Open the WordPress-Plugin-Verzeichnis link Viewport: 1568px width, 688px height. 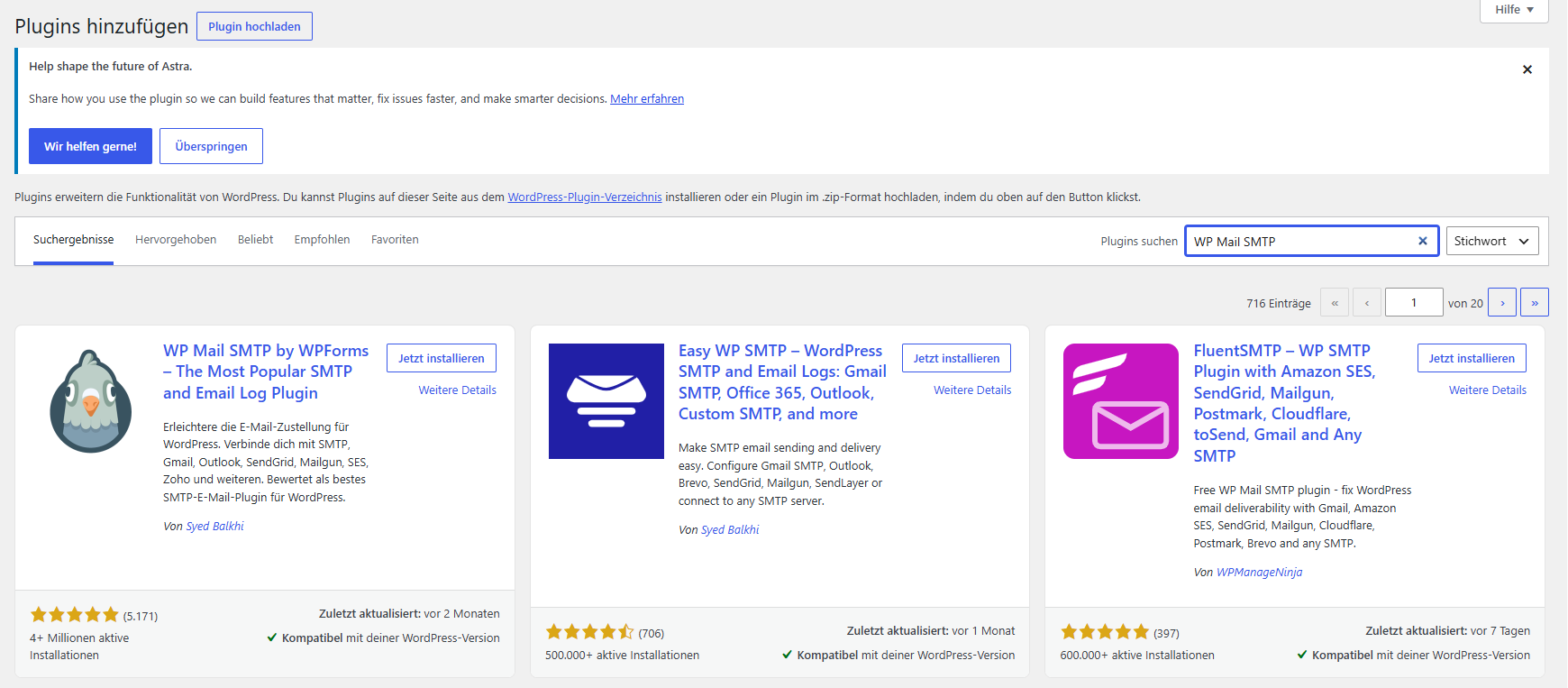pos(585,197)
